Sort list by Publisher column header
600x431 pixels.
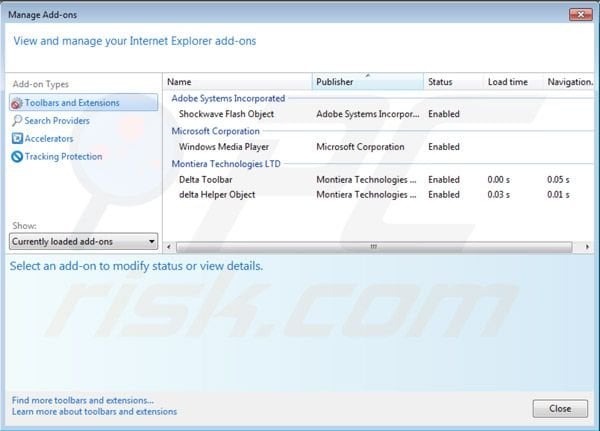[368, 82]
